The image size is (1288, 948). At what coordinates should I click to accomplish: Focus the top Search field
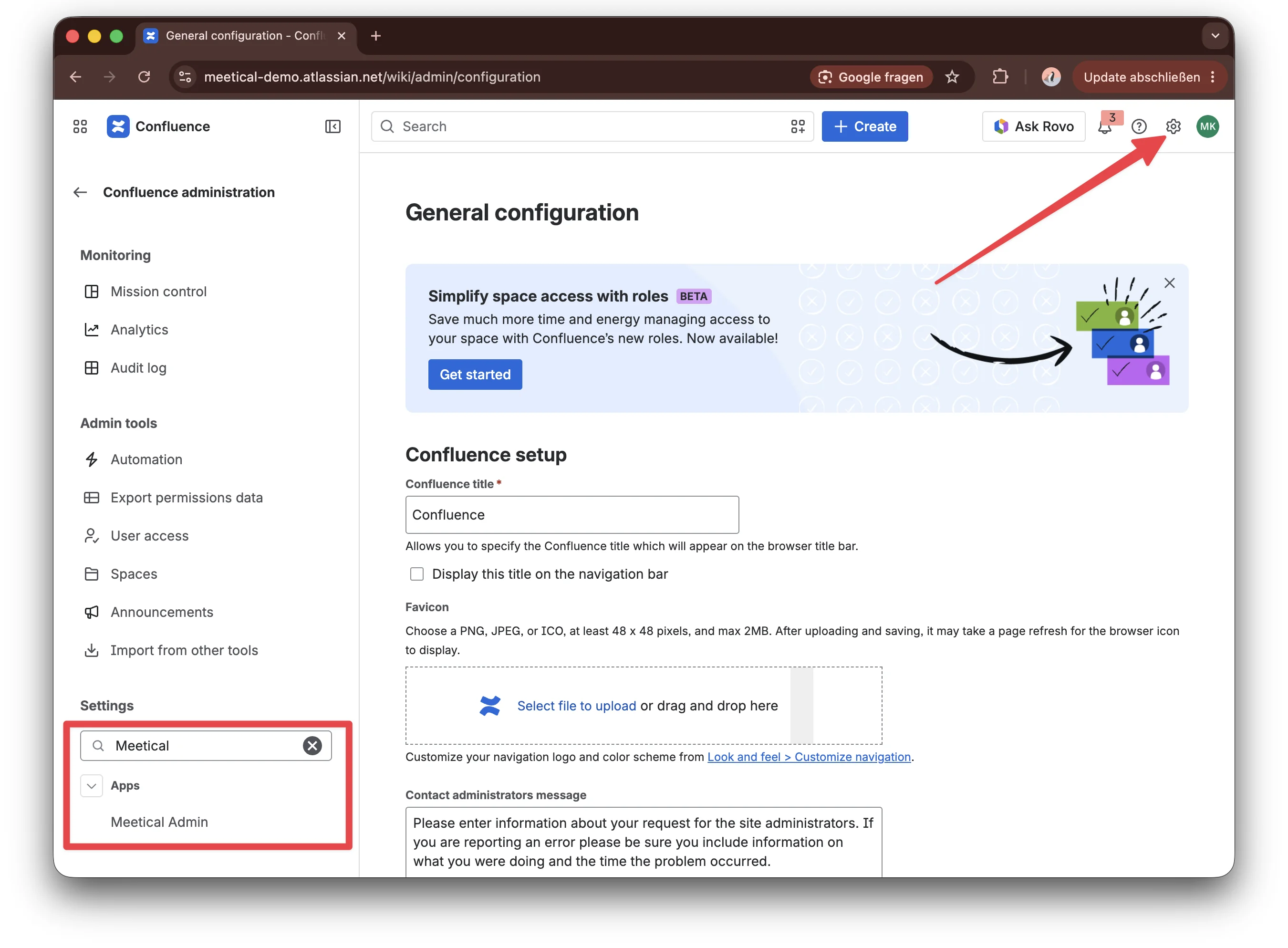click(592, 126)
